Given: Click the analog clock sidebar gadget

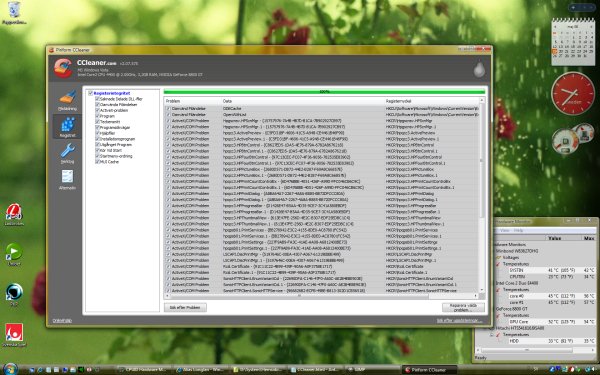Looking at the screenshot, I should tap(573, 93).
